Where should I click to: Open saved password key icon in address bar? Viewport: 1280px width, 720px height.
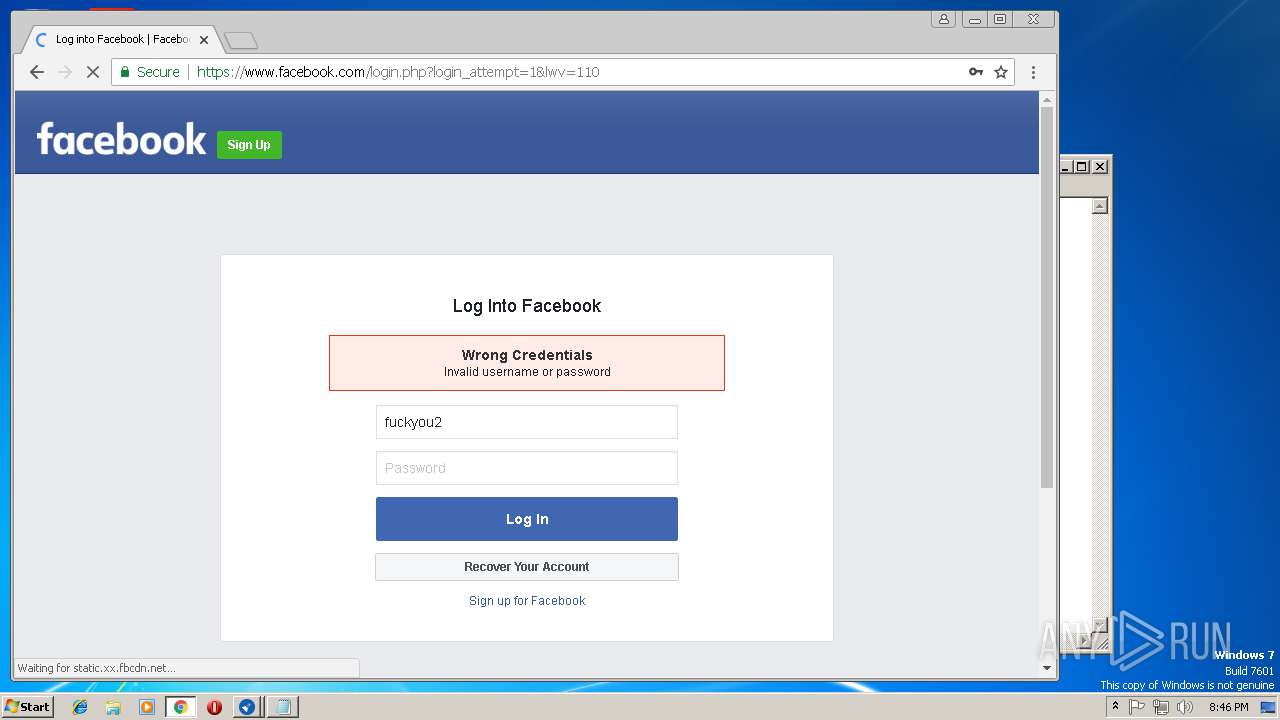[976, 72]
